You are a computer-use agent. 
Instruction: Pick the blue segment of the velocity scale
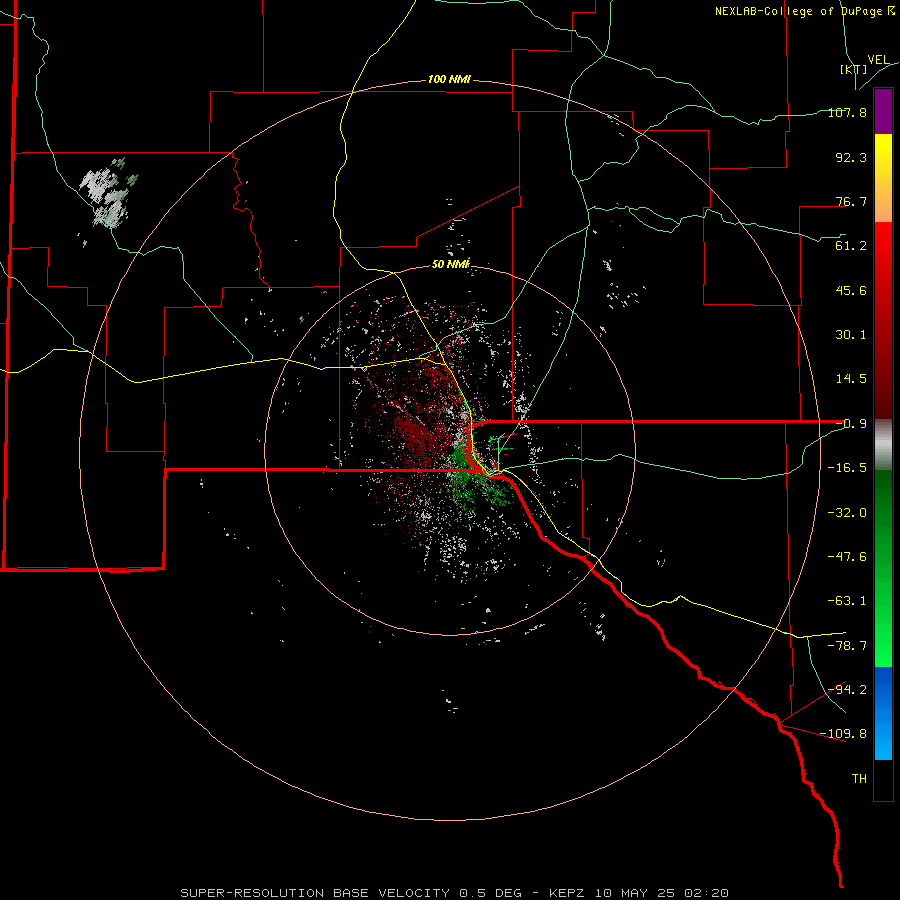[883, 713]
